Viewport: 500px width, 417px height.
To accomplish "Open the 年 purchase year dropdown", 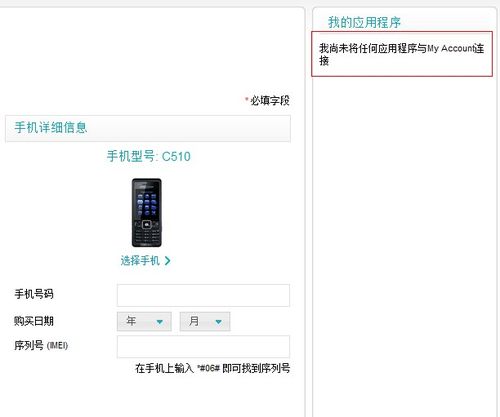I will tap(144, 321).
